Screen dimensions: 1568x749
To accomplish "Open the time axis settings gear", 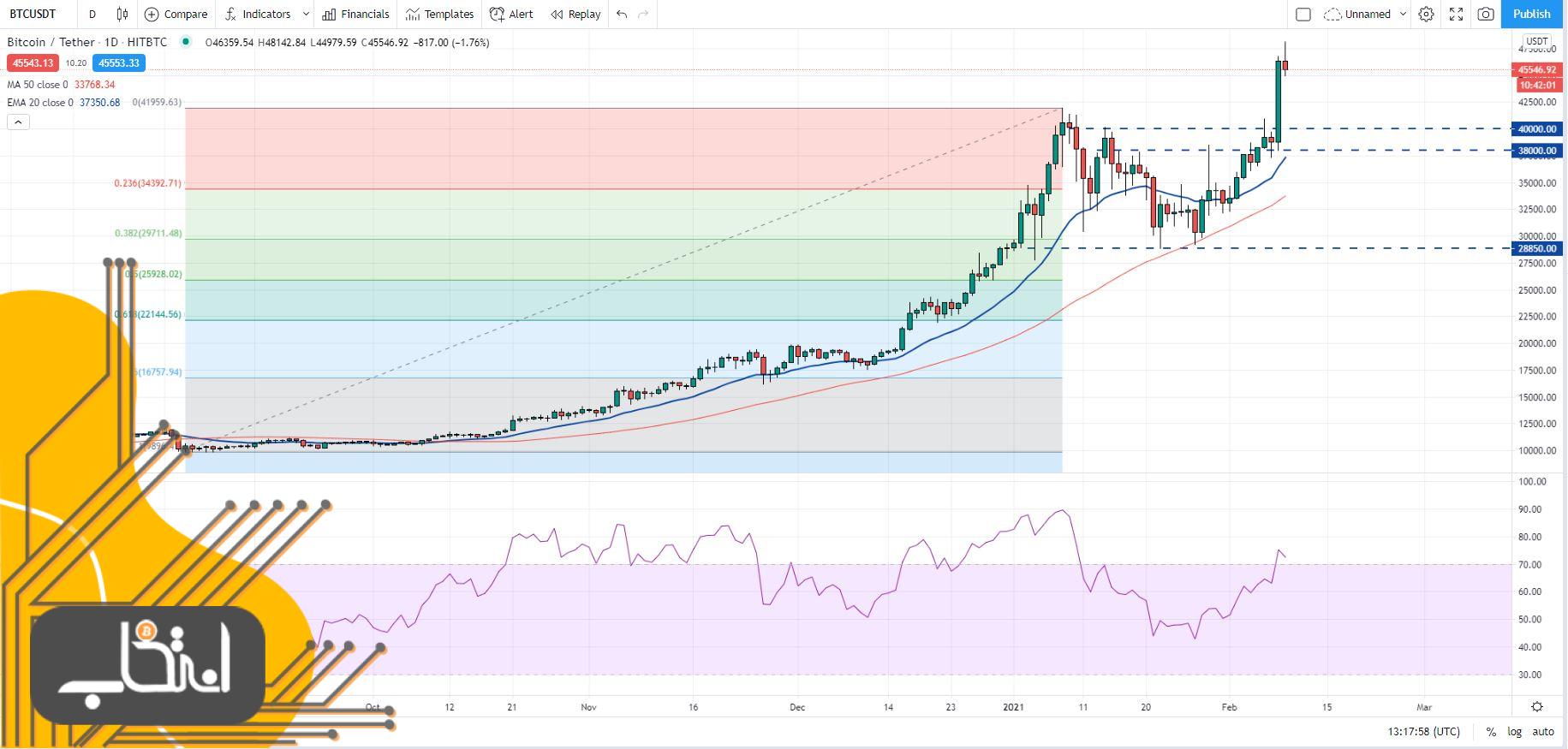I will pos(1537,706).
